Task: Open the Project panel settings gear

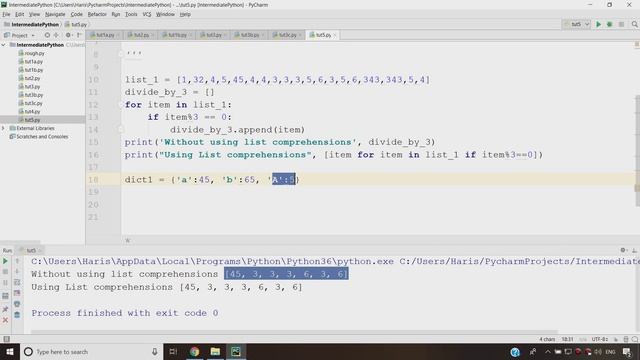Action: [68, 35]
